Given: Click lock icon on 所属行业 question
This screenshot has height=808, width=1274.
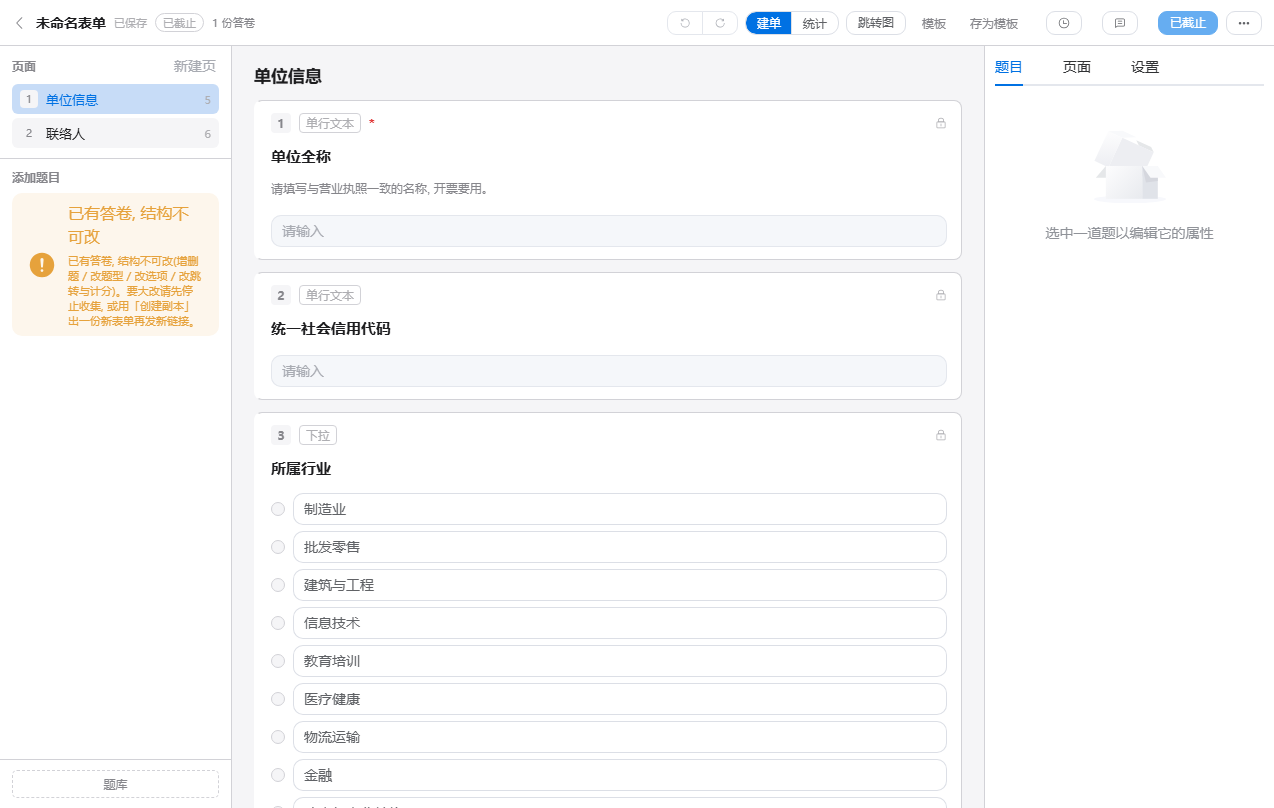Looking at the screenshot, I should (941, 435).
